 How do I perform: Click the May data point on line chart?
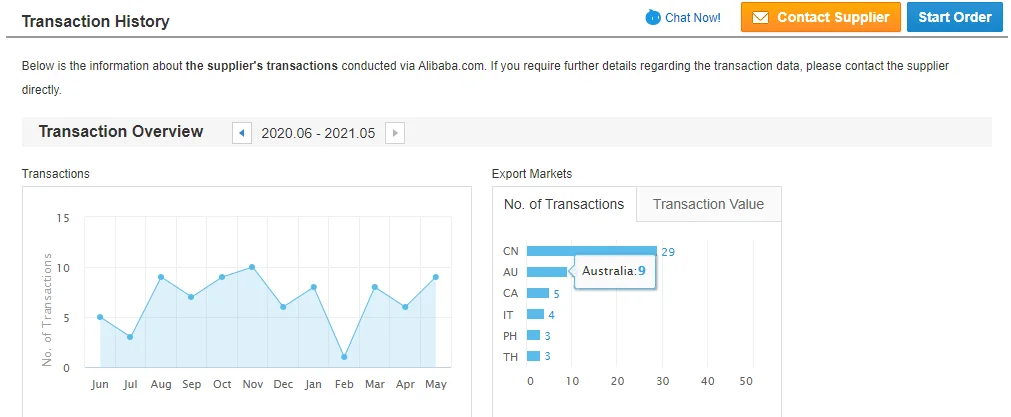point(436,277)
